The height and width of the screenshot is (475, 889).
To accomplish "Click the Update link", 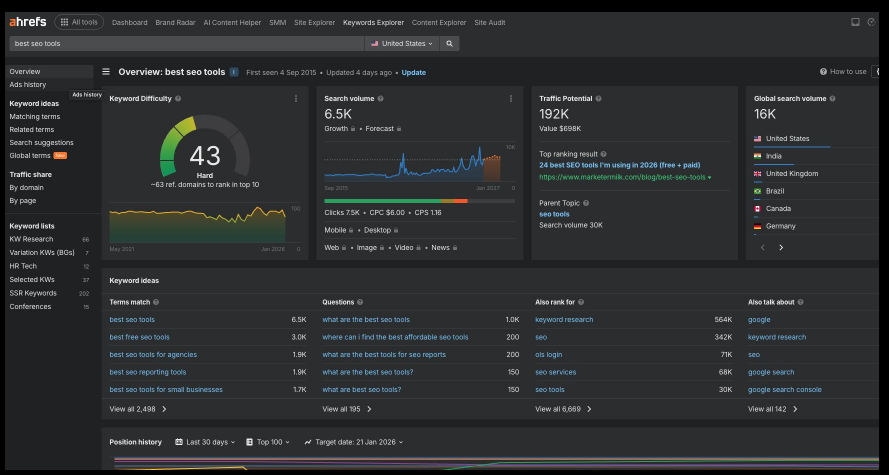I will point(413,73).
